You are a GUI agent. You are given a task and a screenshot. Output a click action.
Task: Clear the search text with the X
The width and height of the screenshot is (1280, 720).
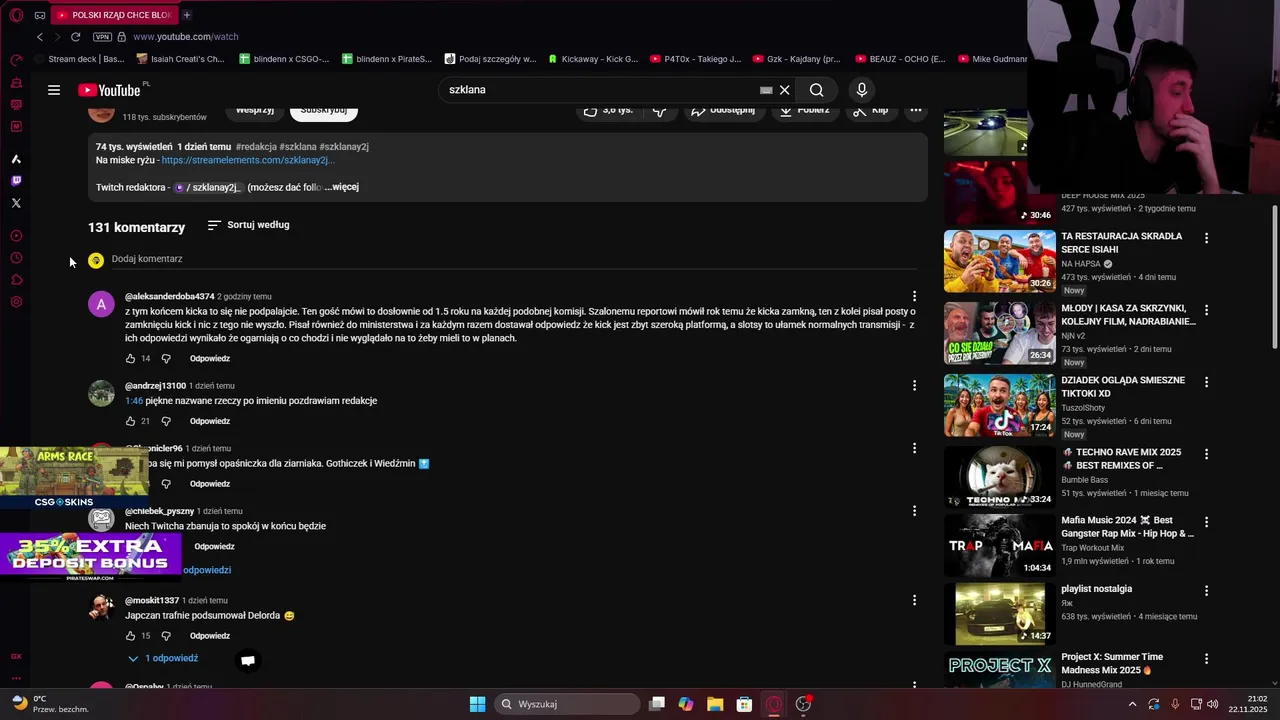pos(785,90)
